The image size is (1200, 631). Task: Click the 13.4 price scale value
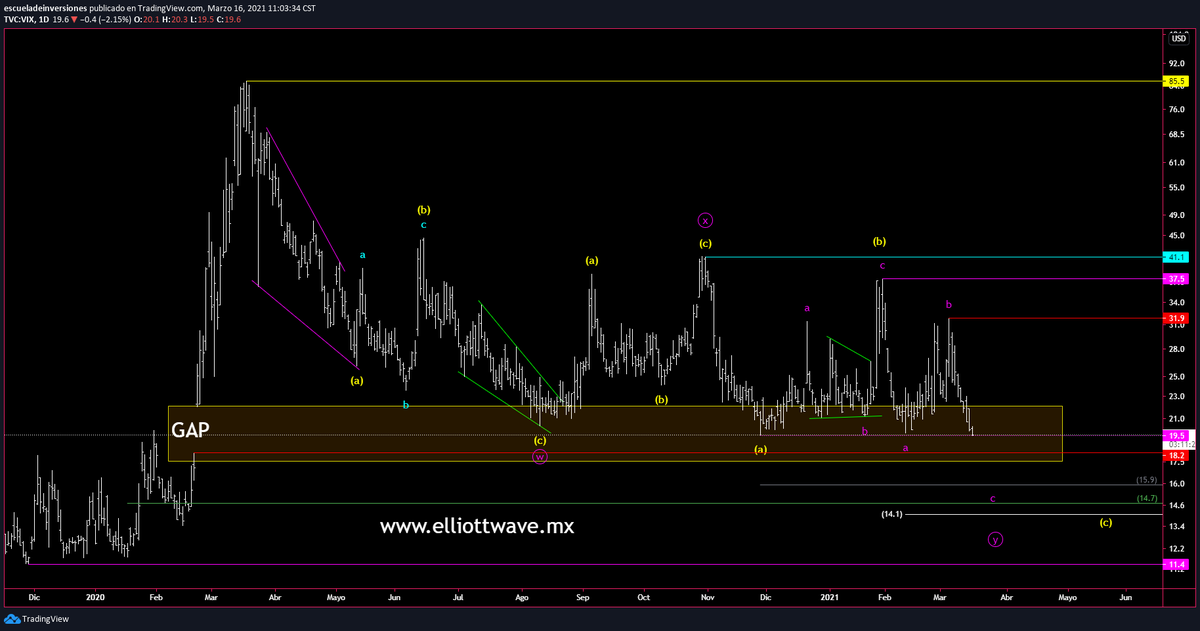coord(1176,526)
